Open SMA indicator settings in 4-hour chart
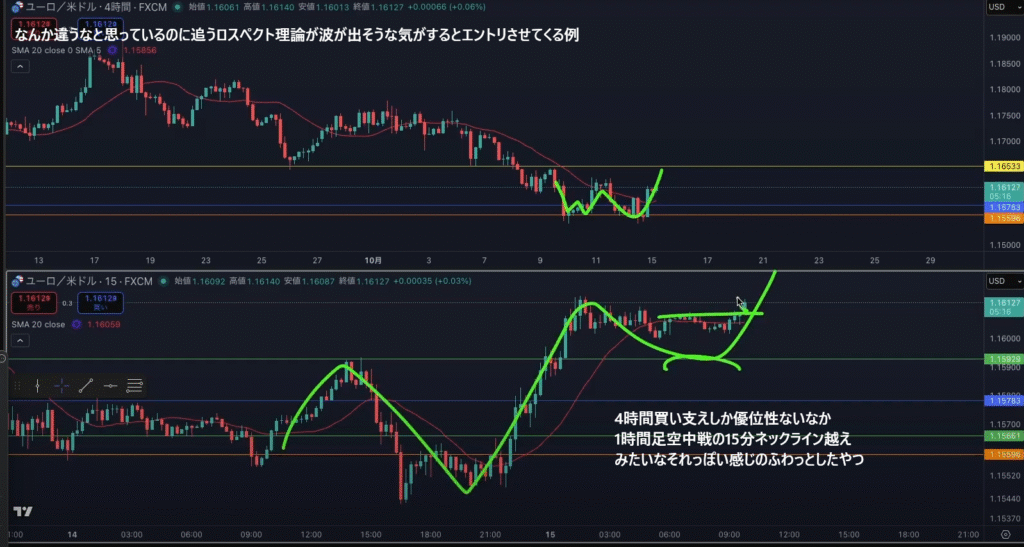 [112, 50]
